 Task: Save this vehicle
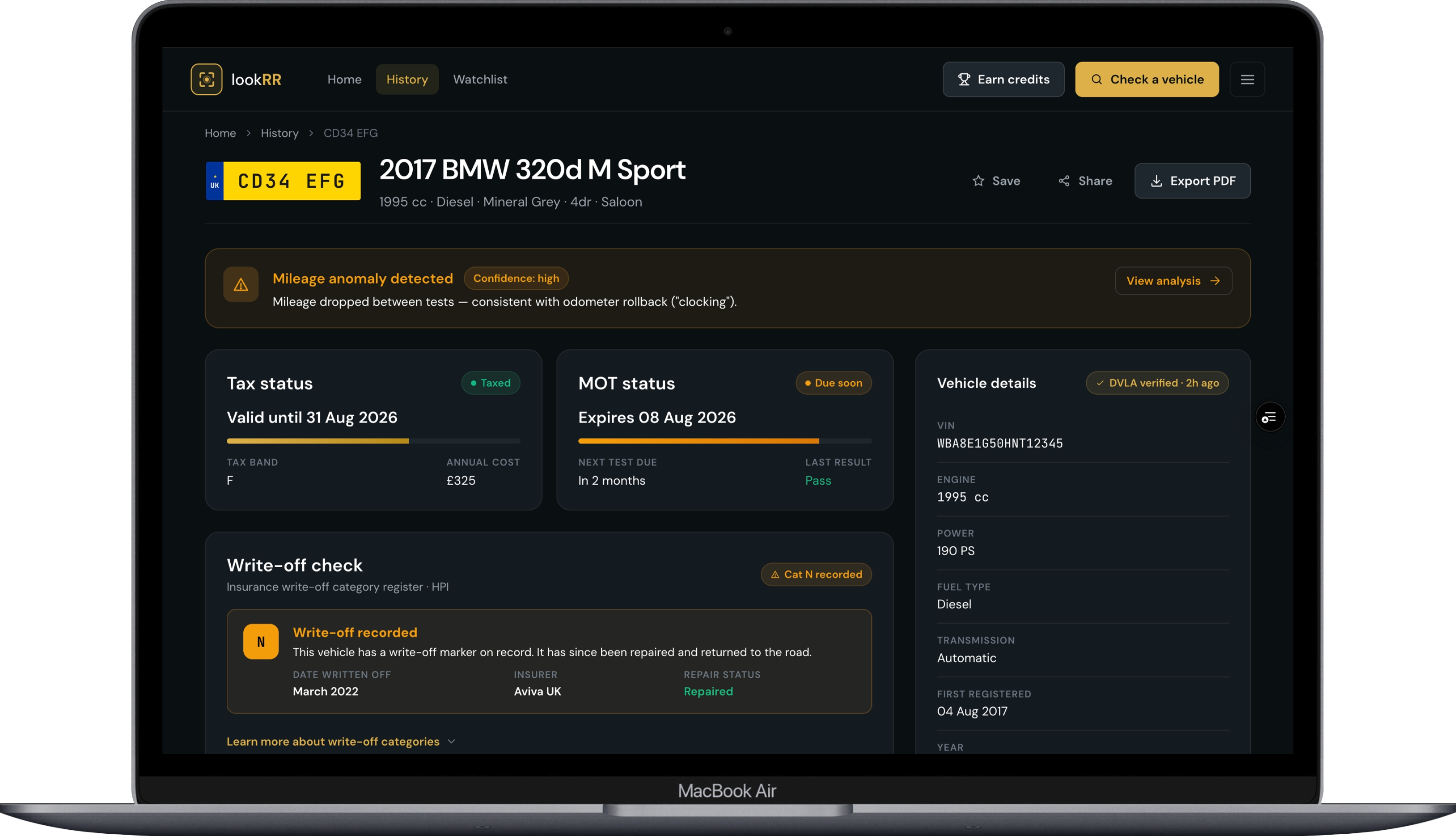pos(996,181)
